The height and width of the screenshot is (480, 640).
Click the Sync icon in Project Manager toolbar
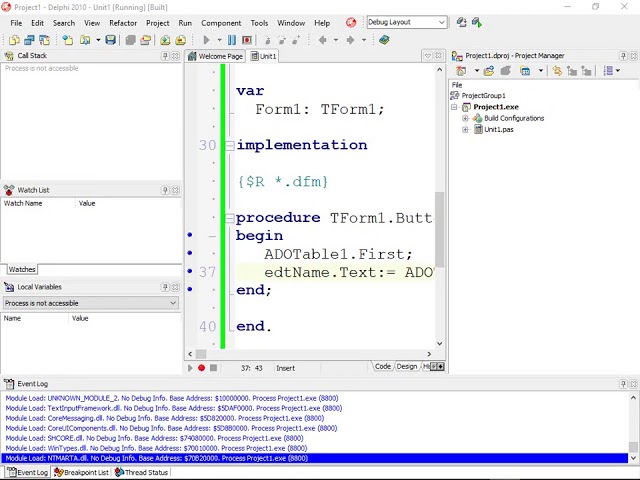pyautogui.click(x=557, y=71)
